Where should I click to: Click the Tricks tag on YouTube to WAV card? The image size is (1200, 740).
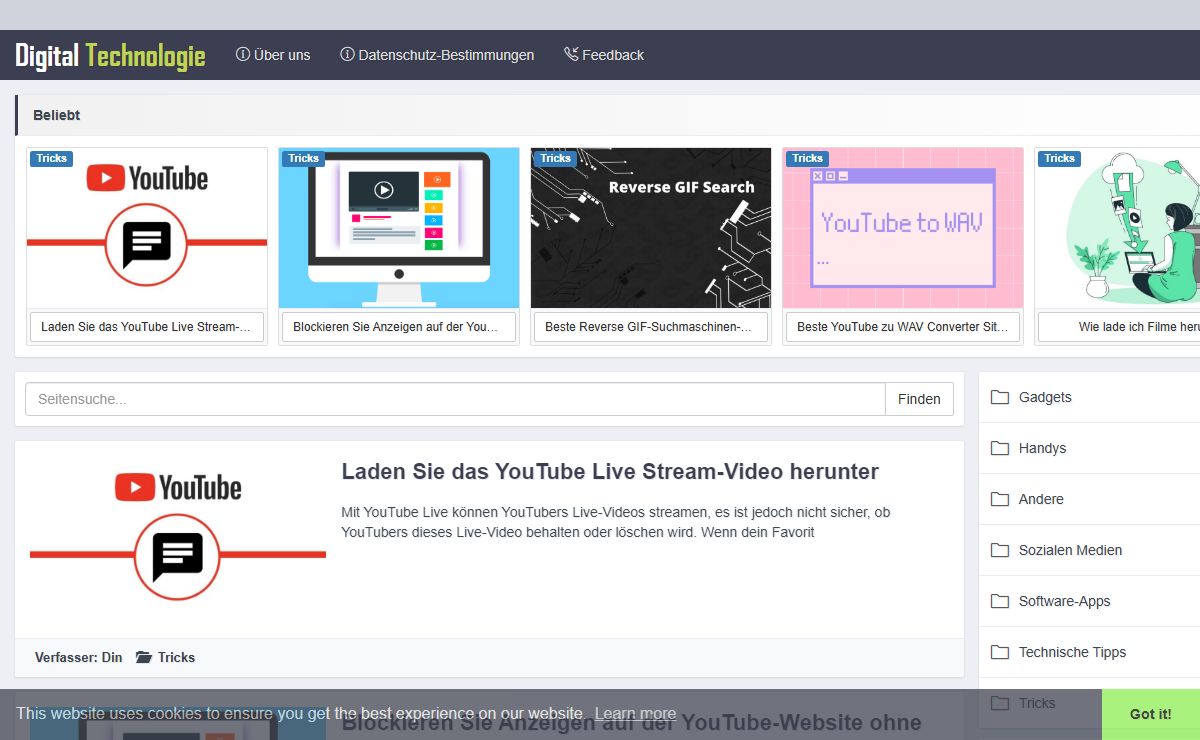click(807, 158)
